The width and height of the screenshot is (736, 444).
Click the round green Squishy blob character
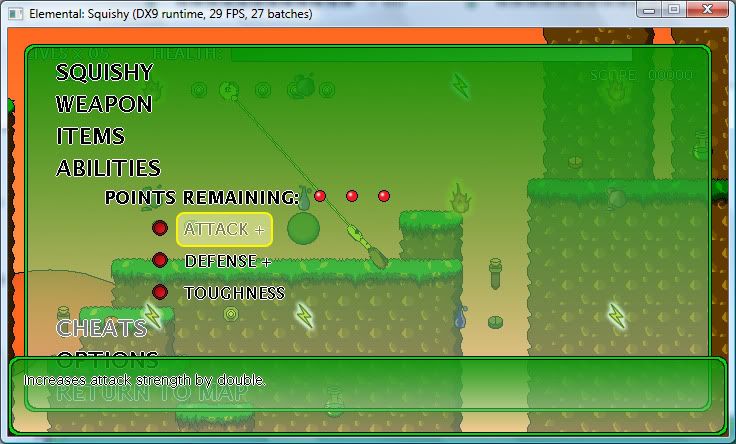303,228
